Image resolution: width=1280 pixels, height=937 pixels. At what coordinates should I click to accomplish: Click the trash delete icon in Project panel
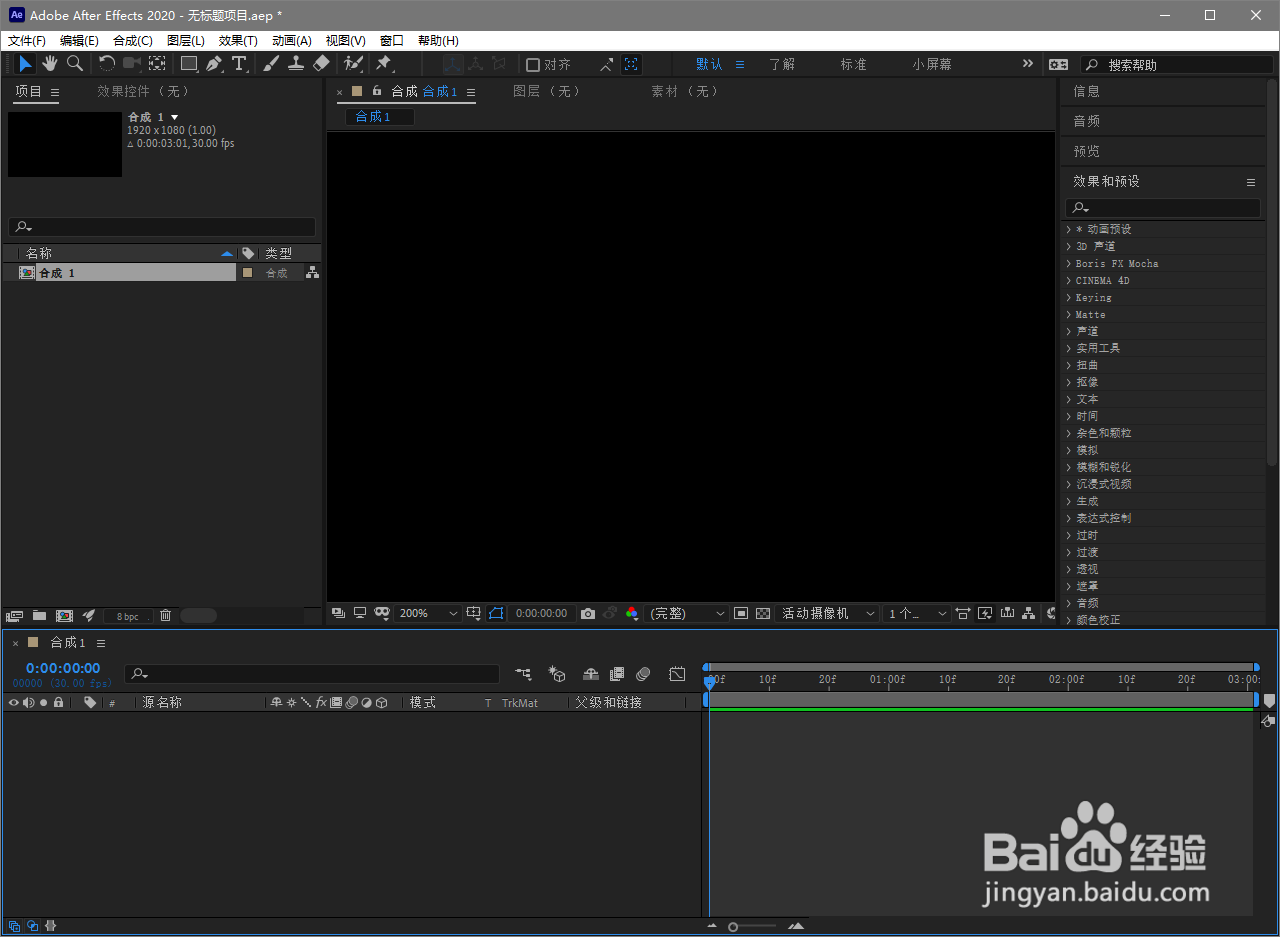click(166, 616)
